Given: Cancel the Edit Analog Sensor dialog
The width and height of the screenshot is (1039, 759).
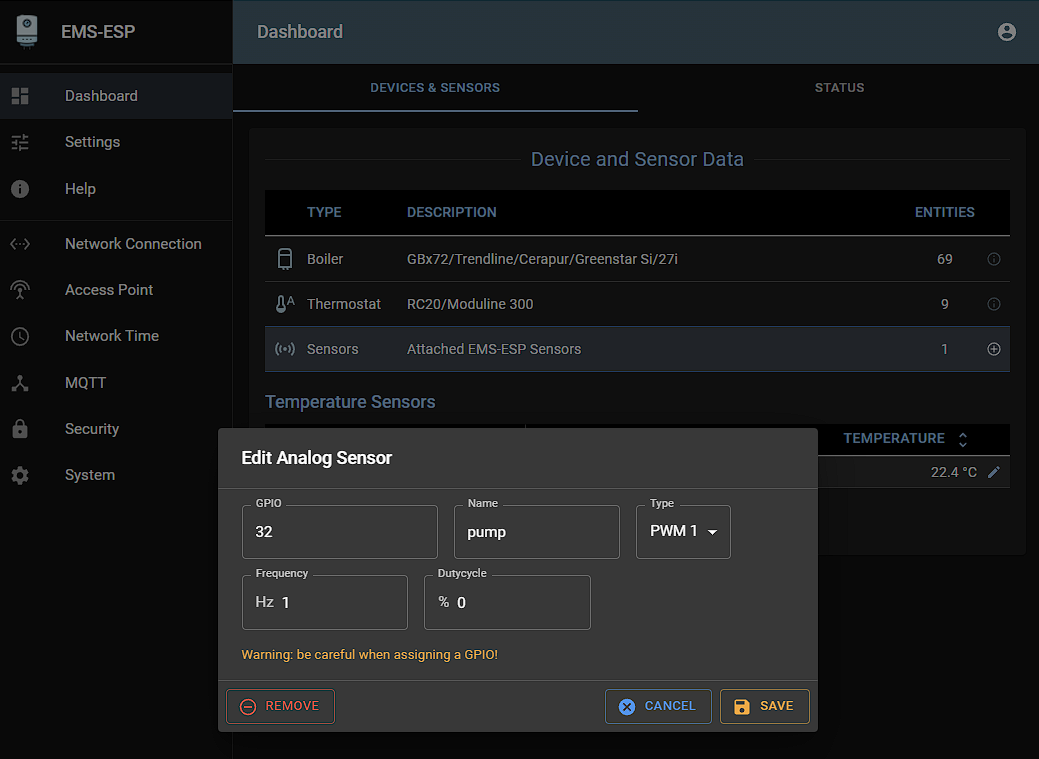Looking at the screenshot, I should [x=657, y=706].
